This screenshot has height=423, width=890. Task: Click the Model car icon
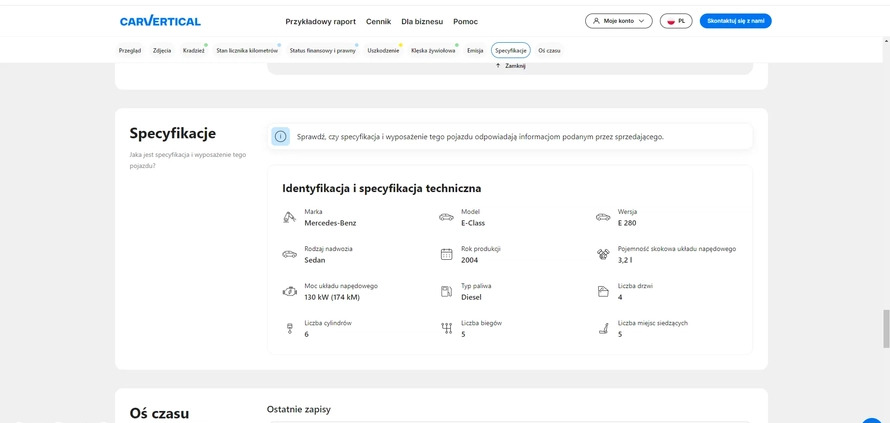tap(446, 217)
